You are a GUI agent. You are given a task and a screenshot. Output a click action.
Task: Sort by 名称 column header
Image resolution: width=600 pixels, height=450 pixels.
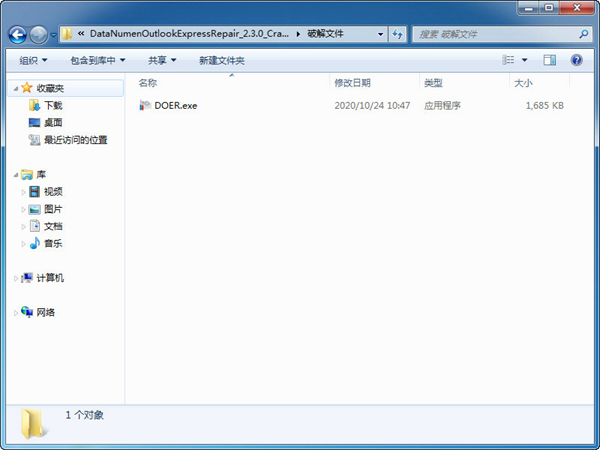[148, 83]
